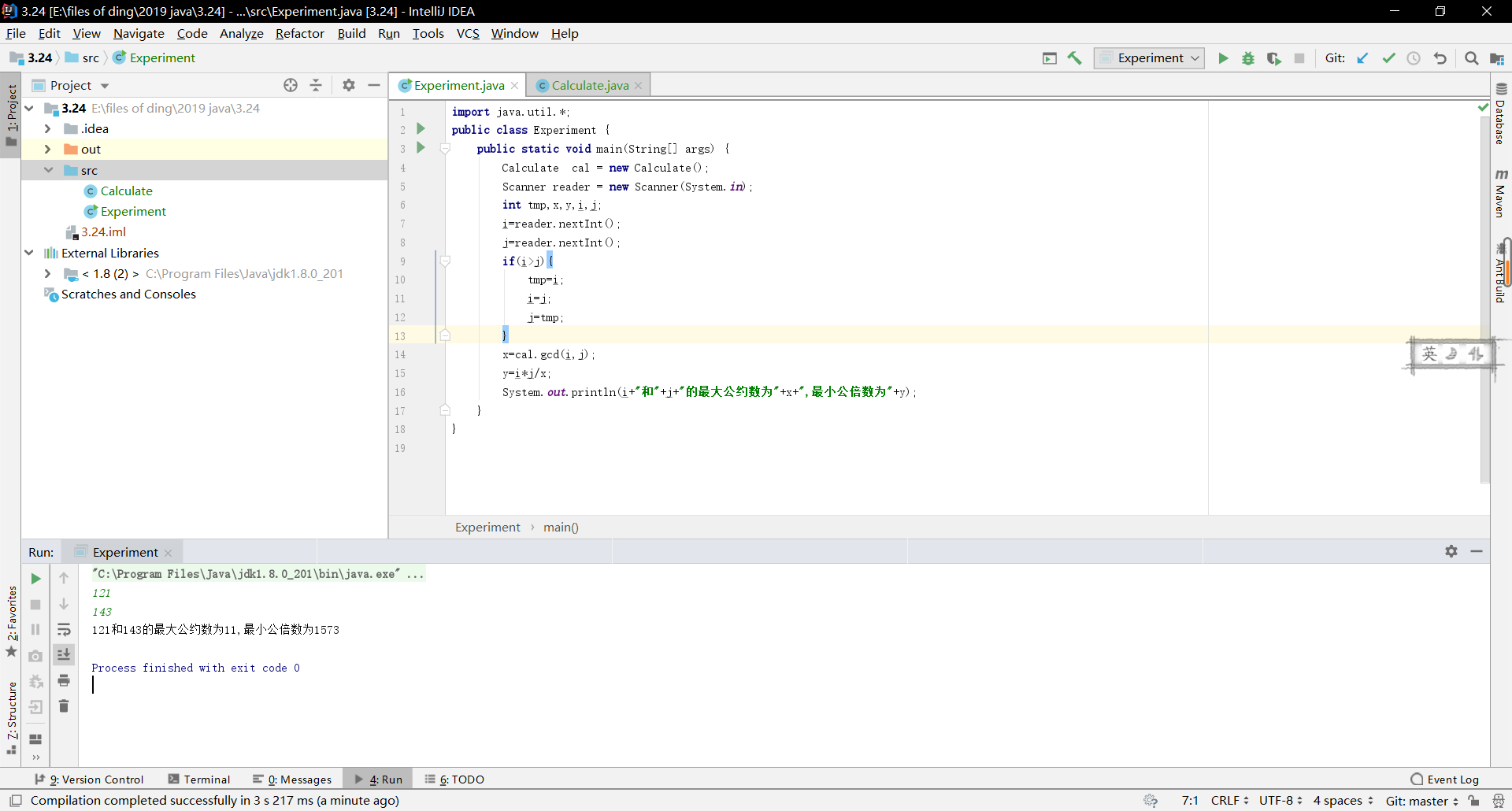
Task: Open Project panel settings gear
Action: 349,85
